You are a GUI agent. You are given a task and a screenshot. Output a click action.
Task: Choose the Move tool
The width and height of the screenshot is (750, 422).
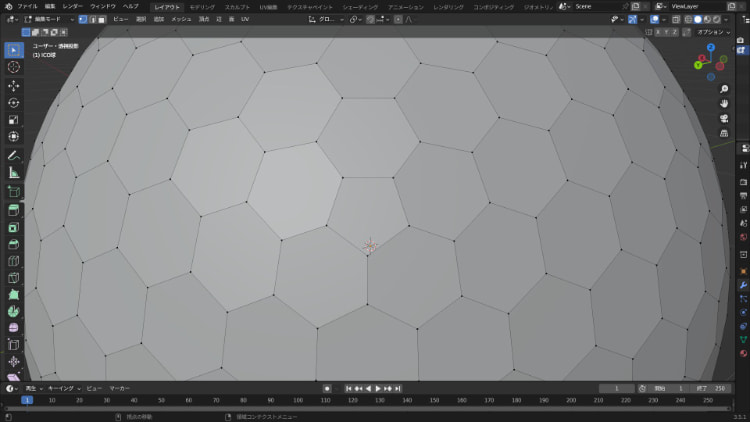[14, 86]
